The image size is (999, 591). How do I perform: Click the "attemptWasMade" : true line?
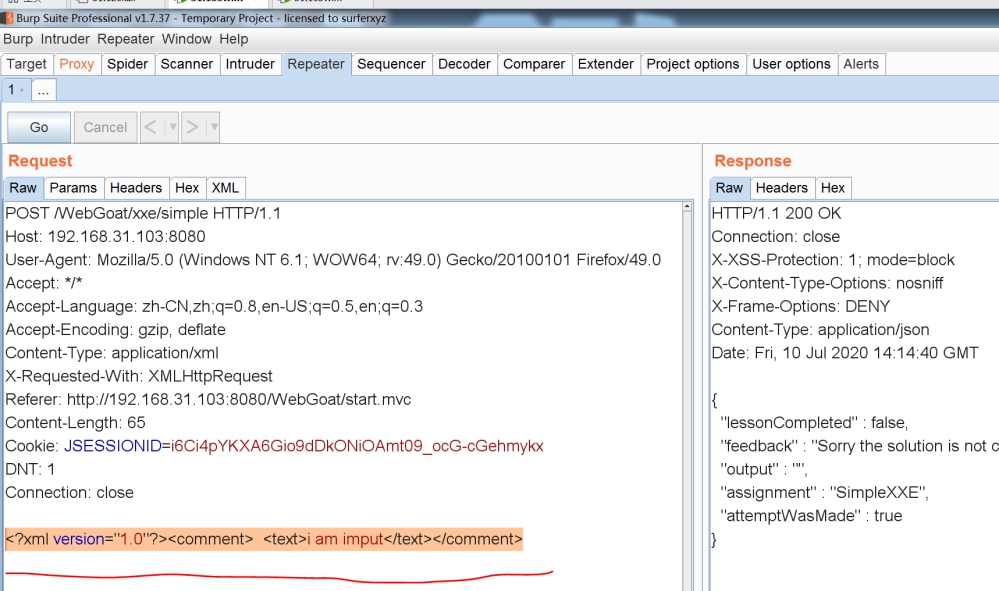pyautogui.click(x=811, y=516)
